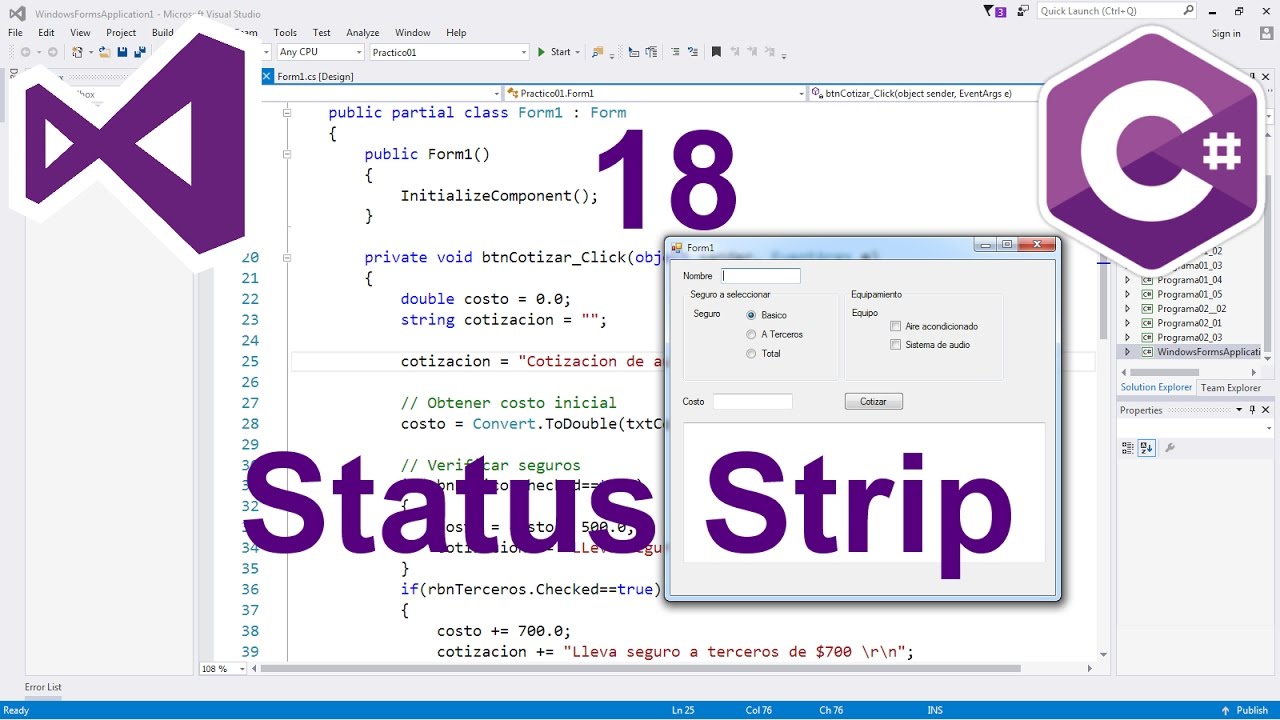Expand the WindowsFormsApplication project node

click(x=1128, y=352)
